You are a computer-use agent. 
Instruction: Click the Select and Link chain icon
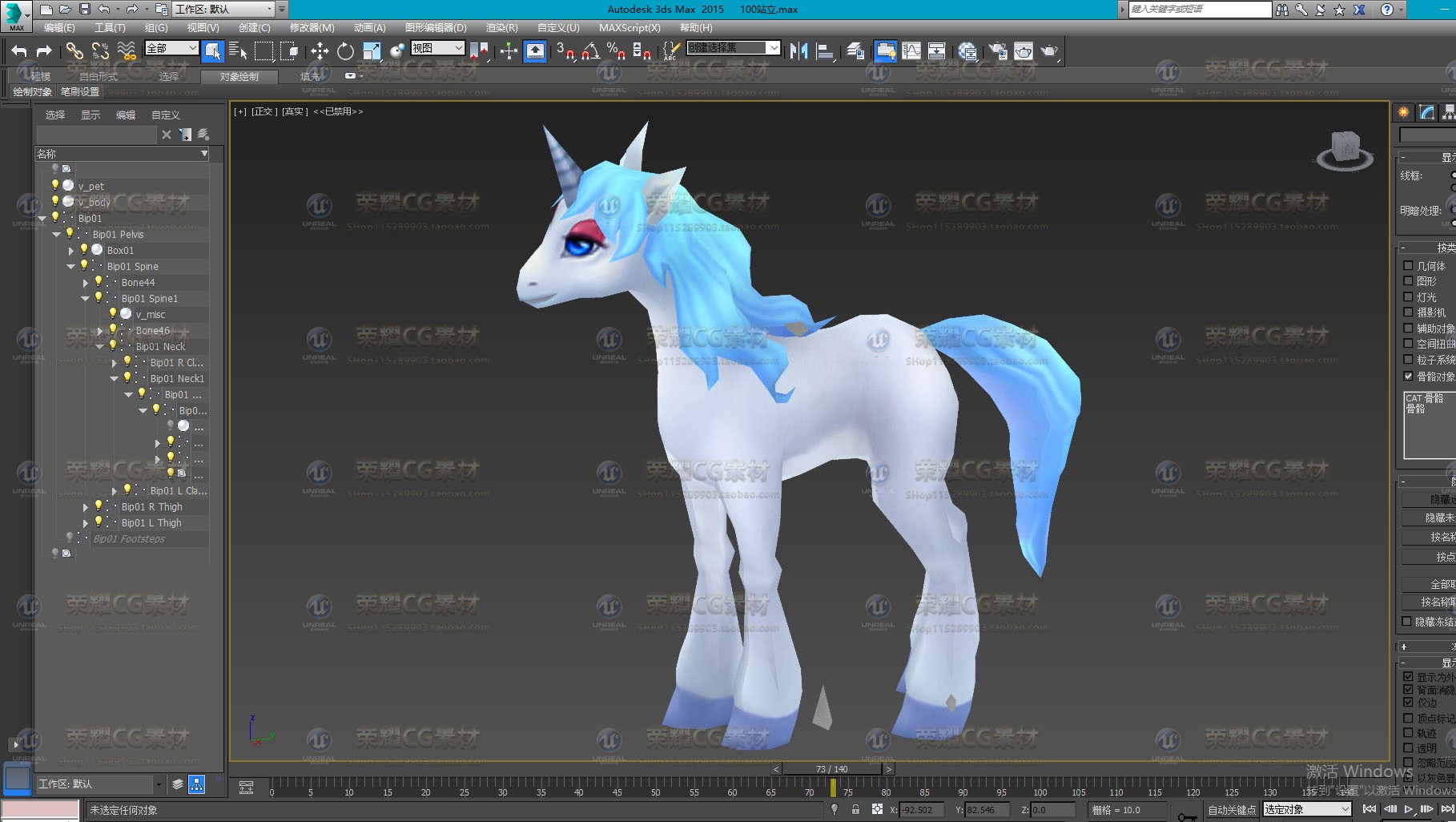74,51
